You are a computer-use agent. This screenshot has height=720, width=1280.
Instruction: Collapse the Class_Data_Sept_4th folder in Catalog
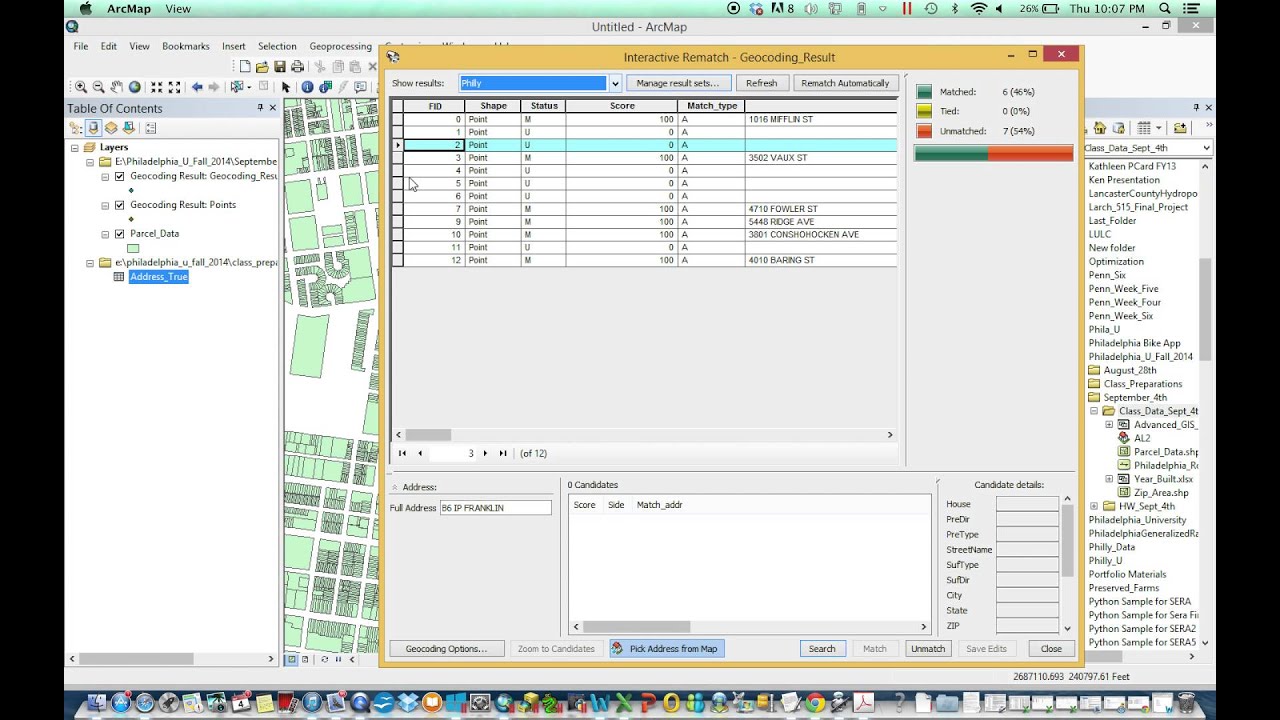pos(1094,411)
